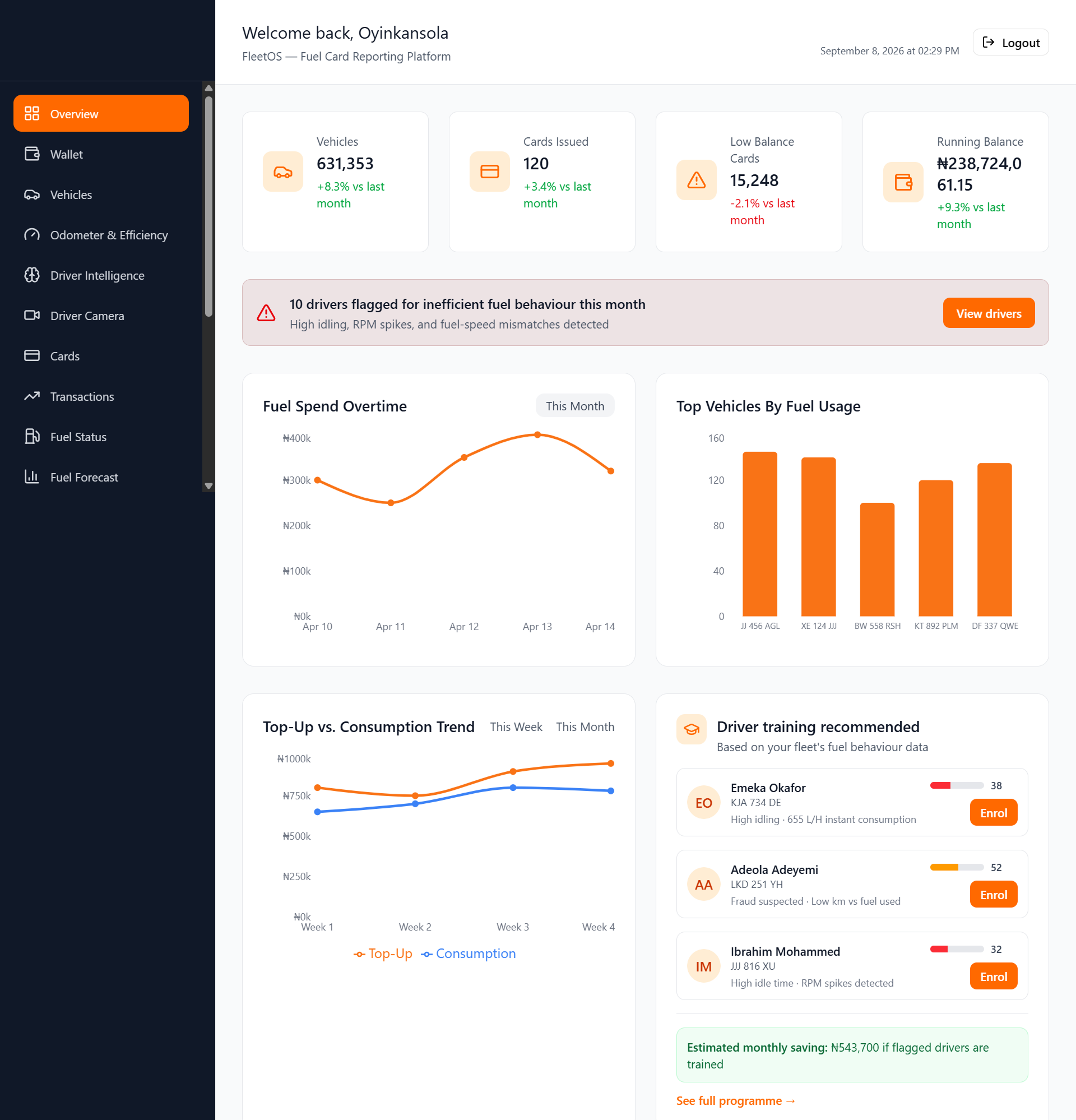Open the See full programme link
The width and height of the screenshot is (1076, 1120).
(735, 1100)
